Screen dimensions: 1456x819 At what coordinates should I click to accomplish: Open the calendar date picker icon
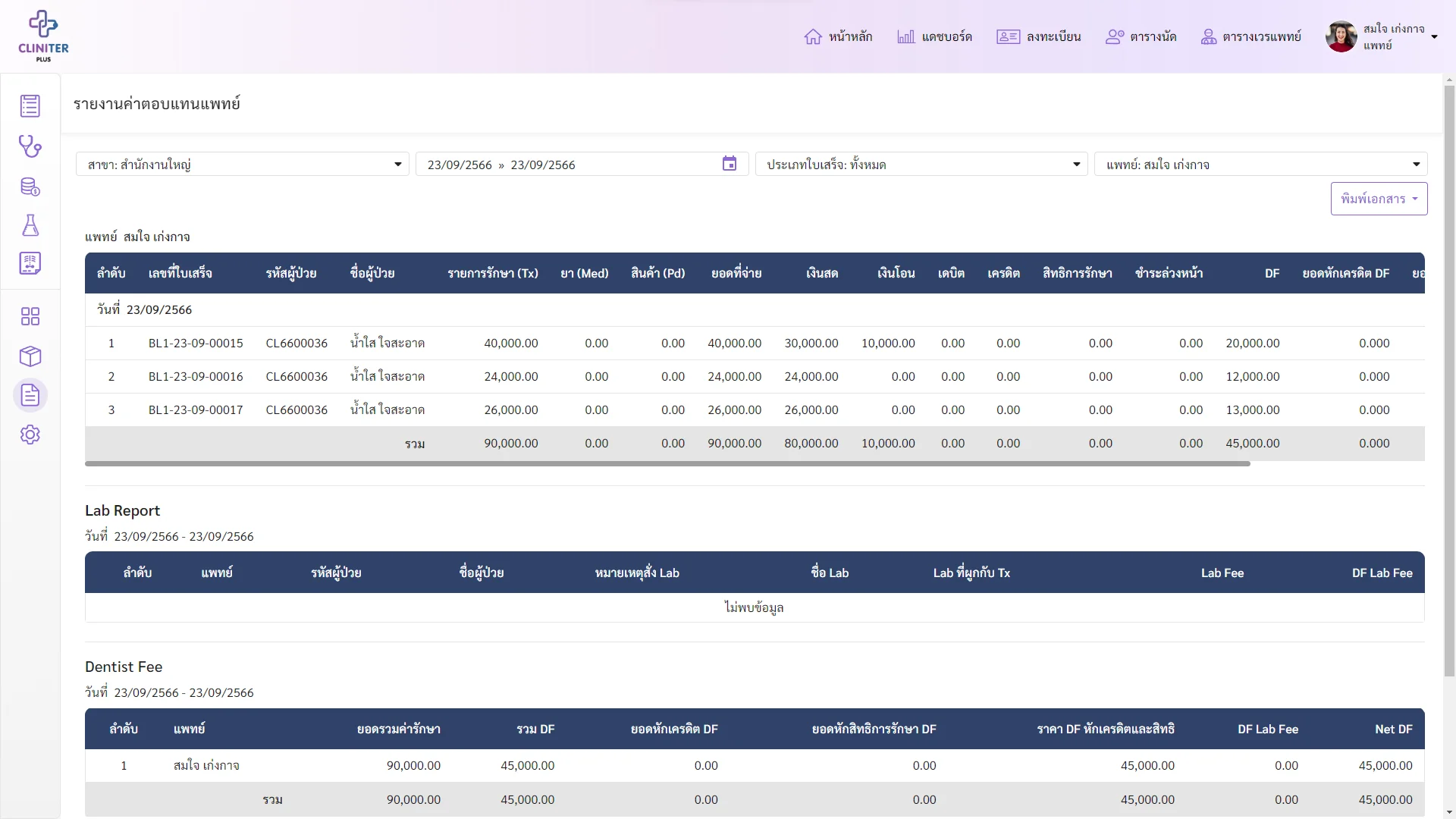(x=730, y=164)
